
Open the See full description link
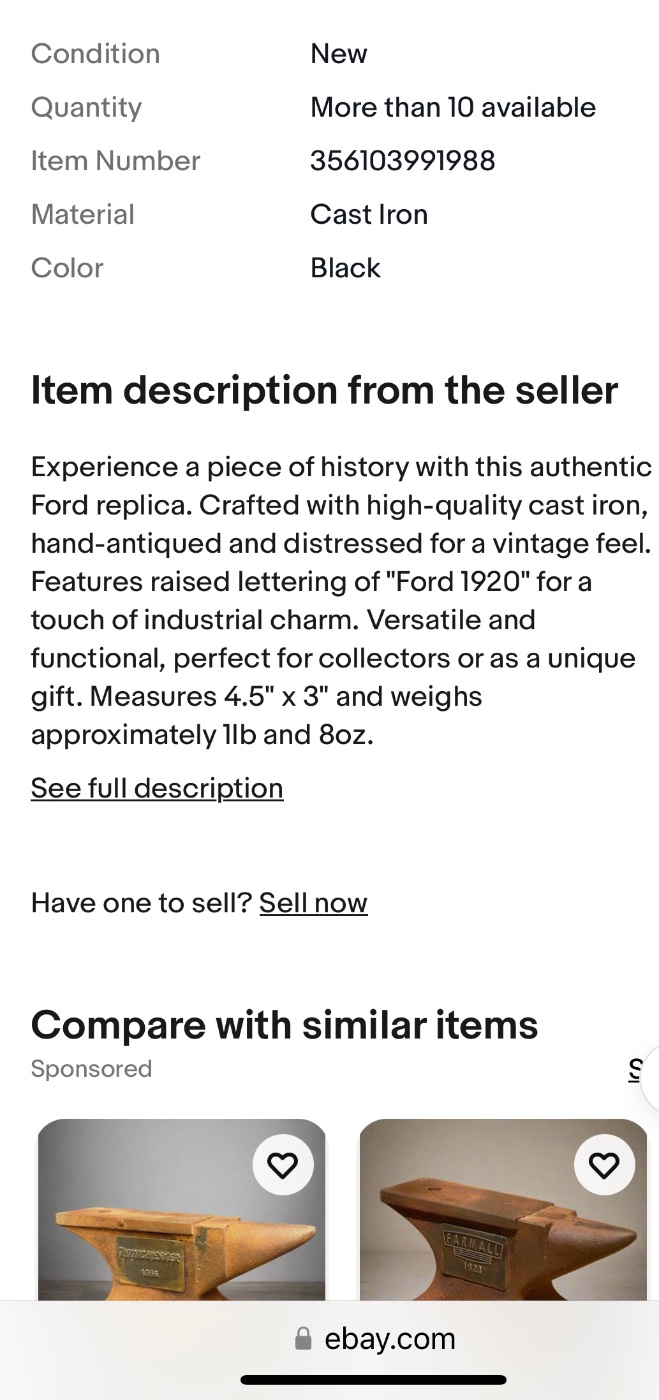pos(157,788)
